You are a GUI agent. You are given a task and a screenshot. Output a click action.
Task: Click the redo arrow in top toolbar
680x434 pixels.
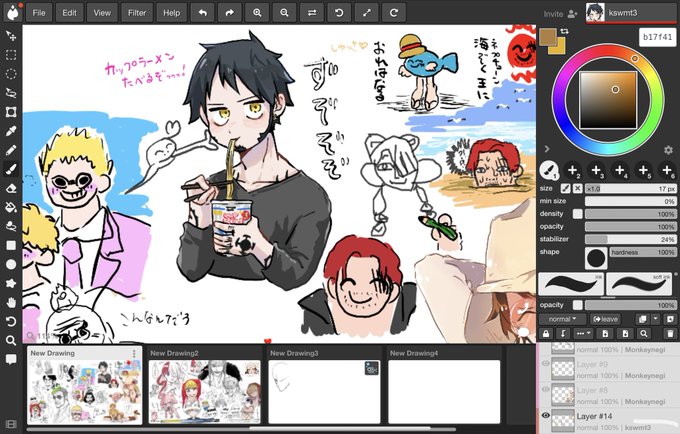tap(230, 13)
